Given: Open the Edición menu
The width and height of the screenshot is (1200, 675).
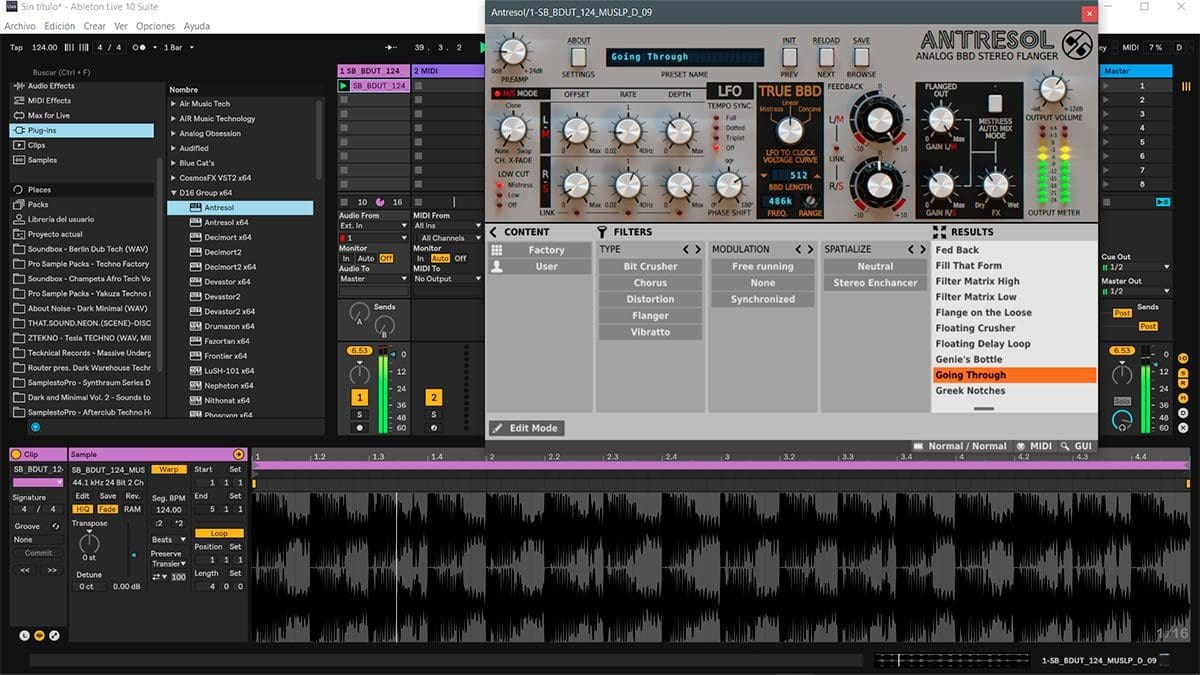Looking at the screenshot, I should click(60, 26).
